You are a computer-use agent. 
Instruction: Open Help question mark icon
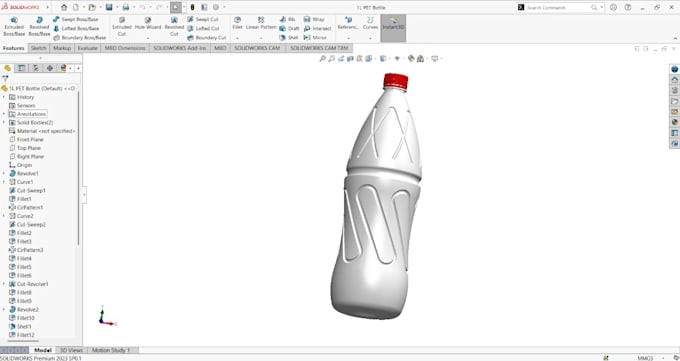tap(628, 7)
